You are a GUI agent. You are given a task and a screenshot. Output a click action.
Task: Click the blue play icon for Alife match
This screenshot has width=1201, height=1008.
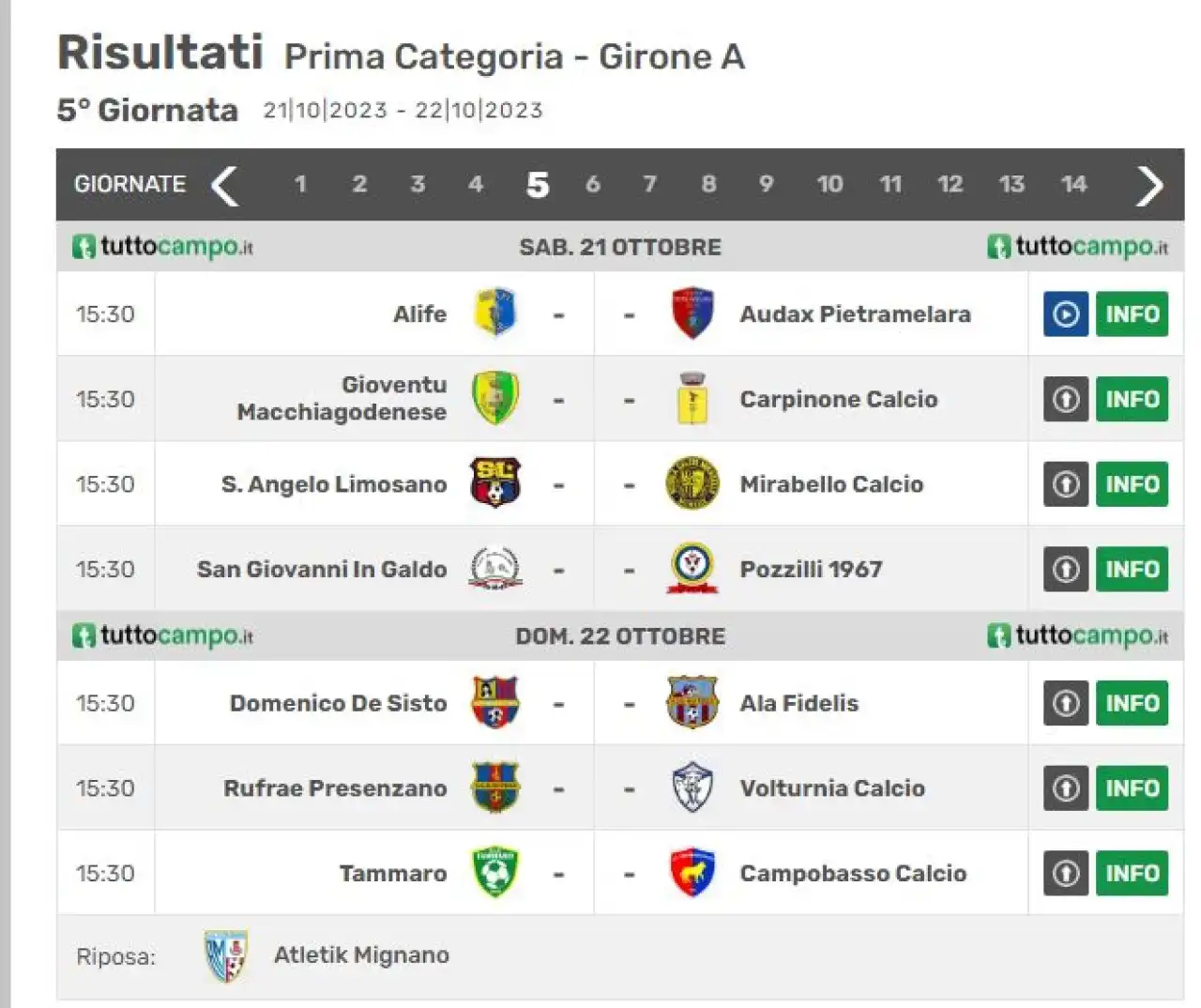click(x=1066, y=314)
